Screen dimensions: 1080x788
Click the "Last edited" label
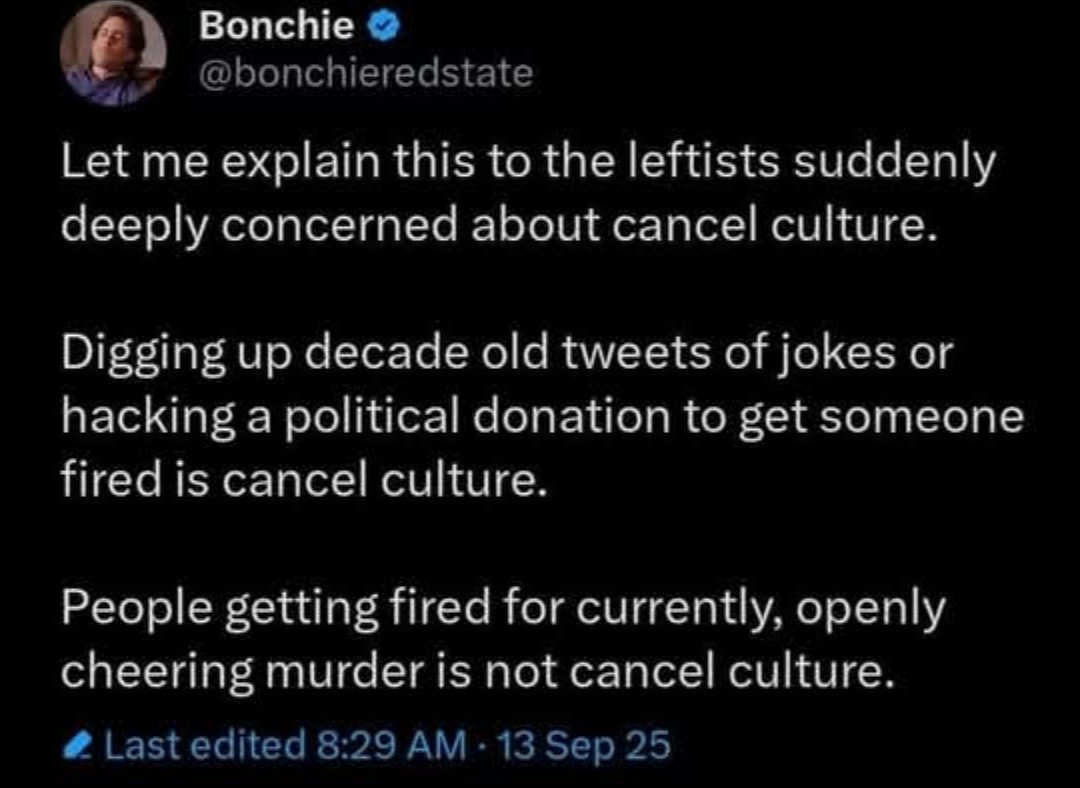click(x=204, y=746)
